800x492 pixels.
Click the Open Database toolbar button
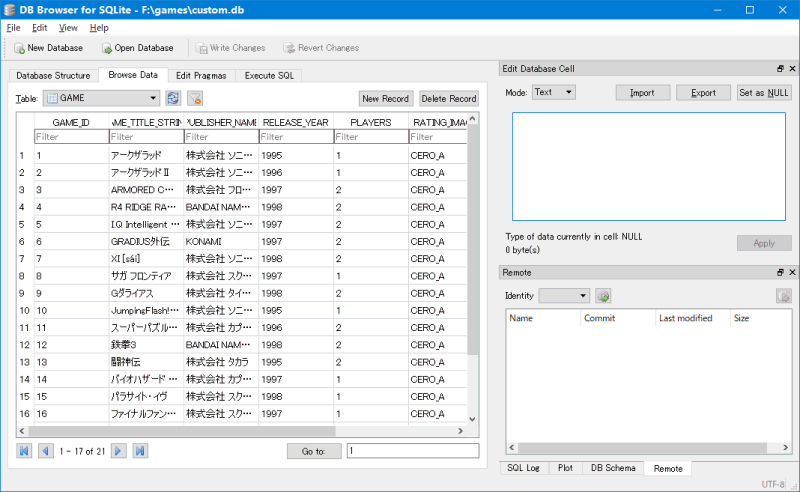click(138, 48)
